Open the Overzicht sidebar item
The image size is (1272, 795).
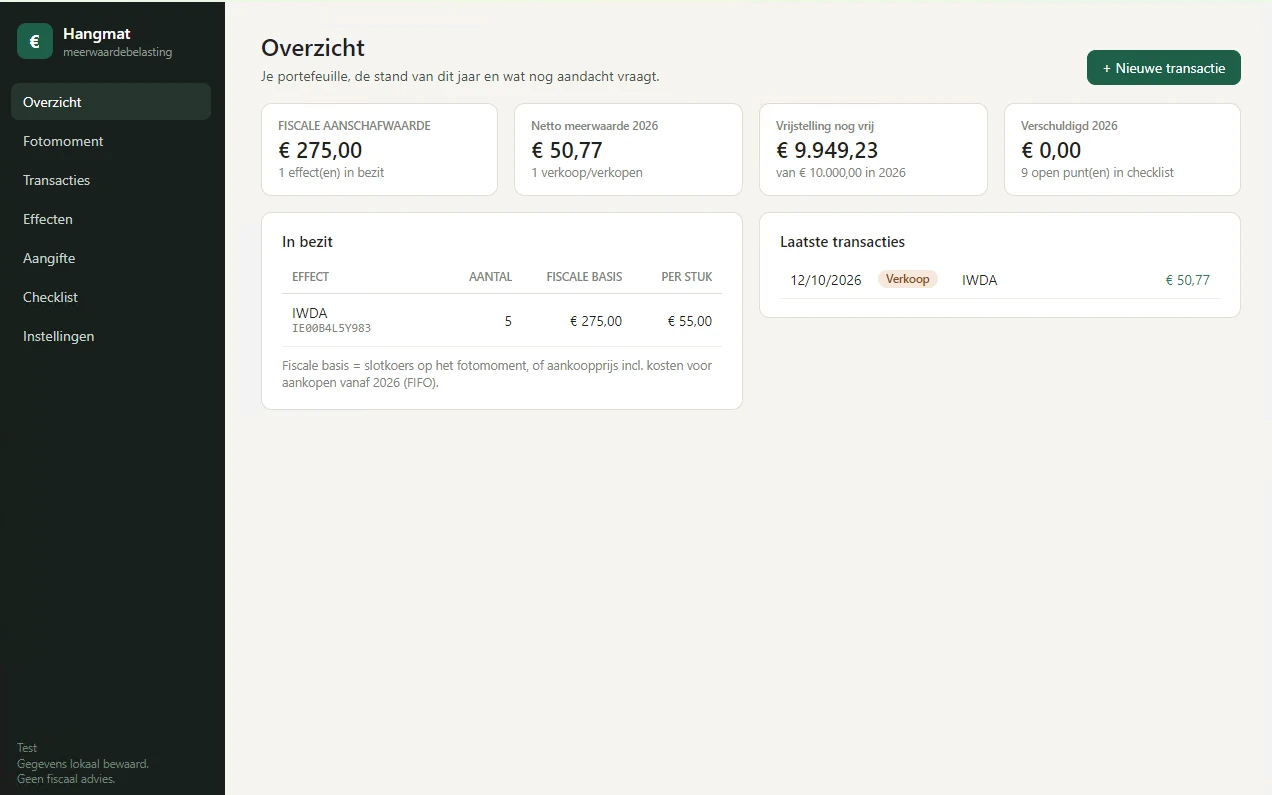(111, 102)
